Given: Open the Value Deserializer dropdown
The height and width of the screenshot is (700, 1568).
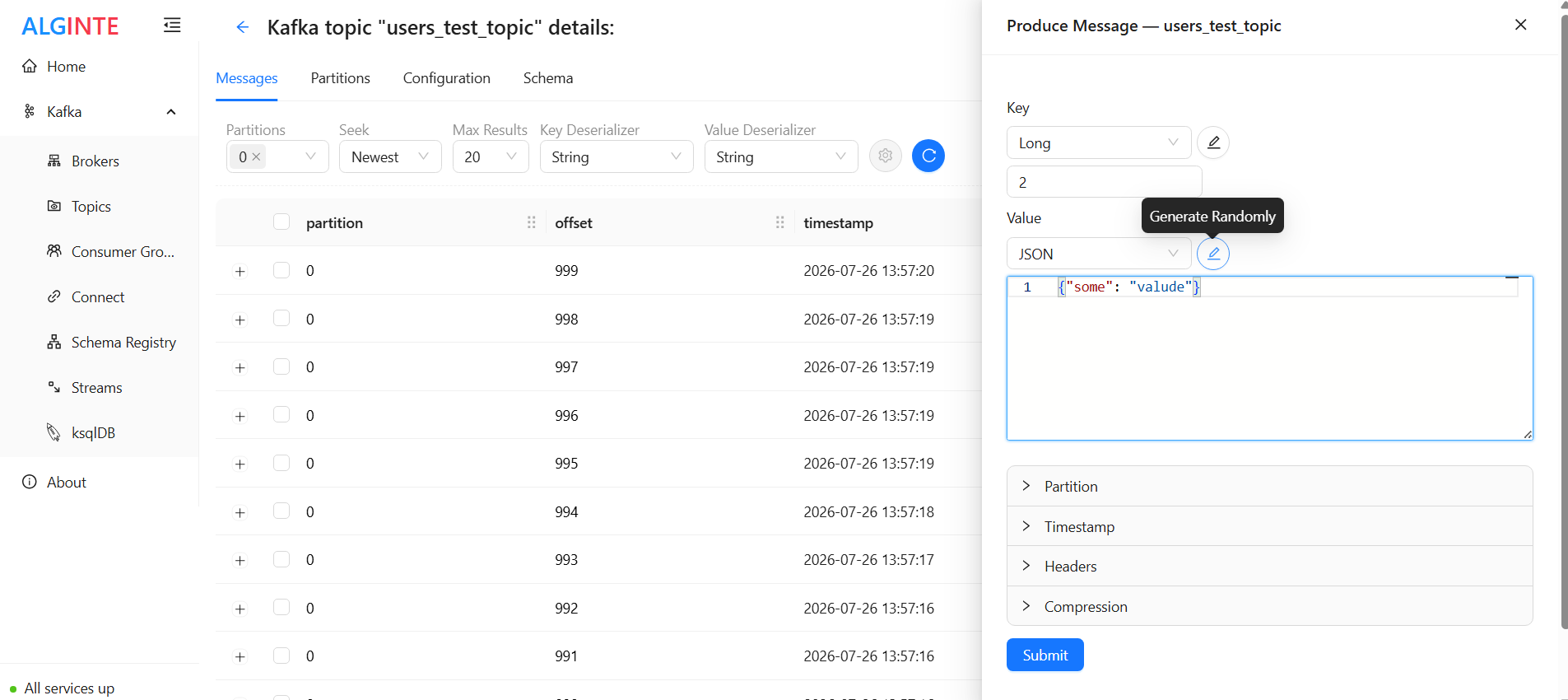Looking at the screenshot, I should tap(781, 156).
